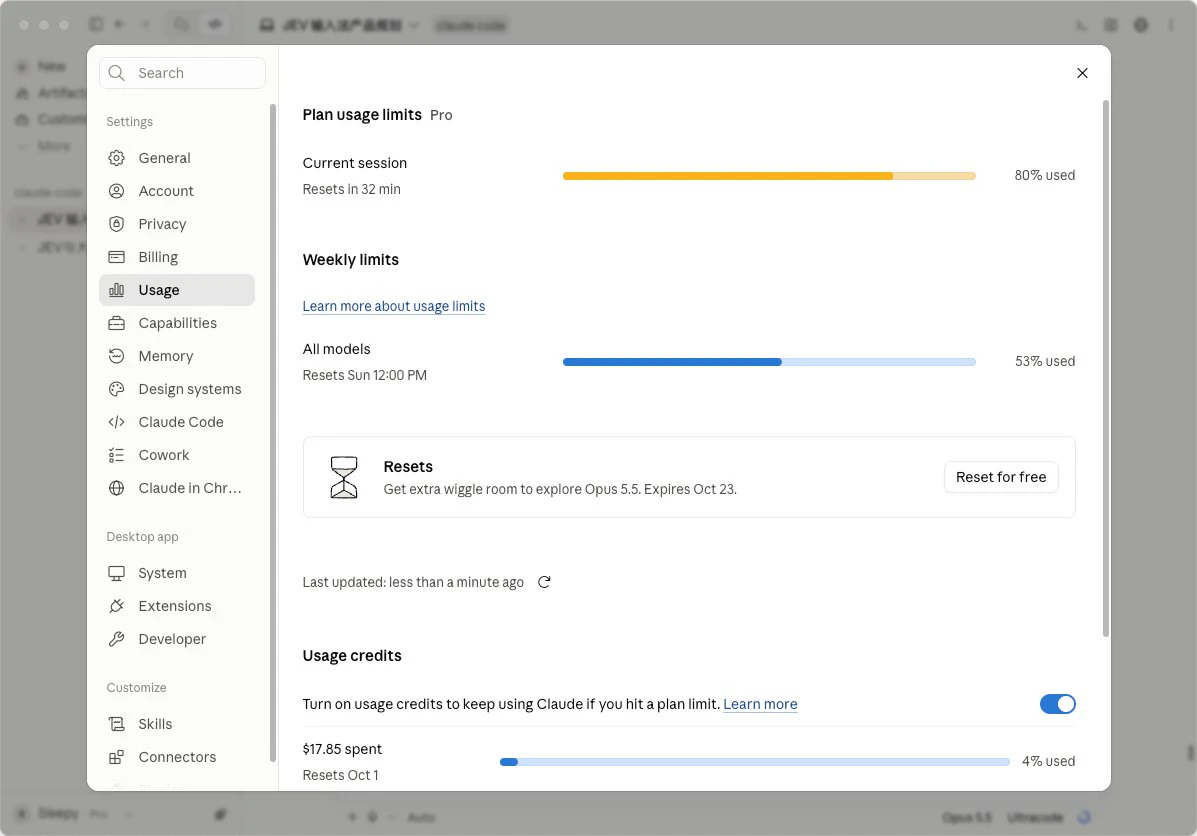Click the main content vertical scrollbar
Image resolution: width=1197 pixels, height=836 pixels.
[1105, 368]
